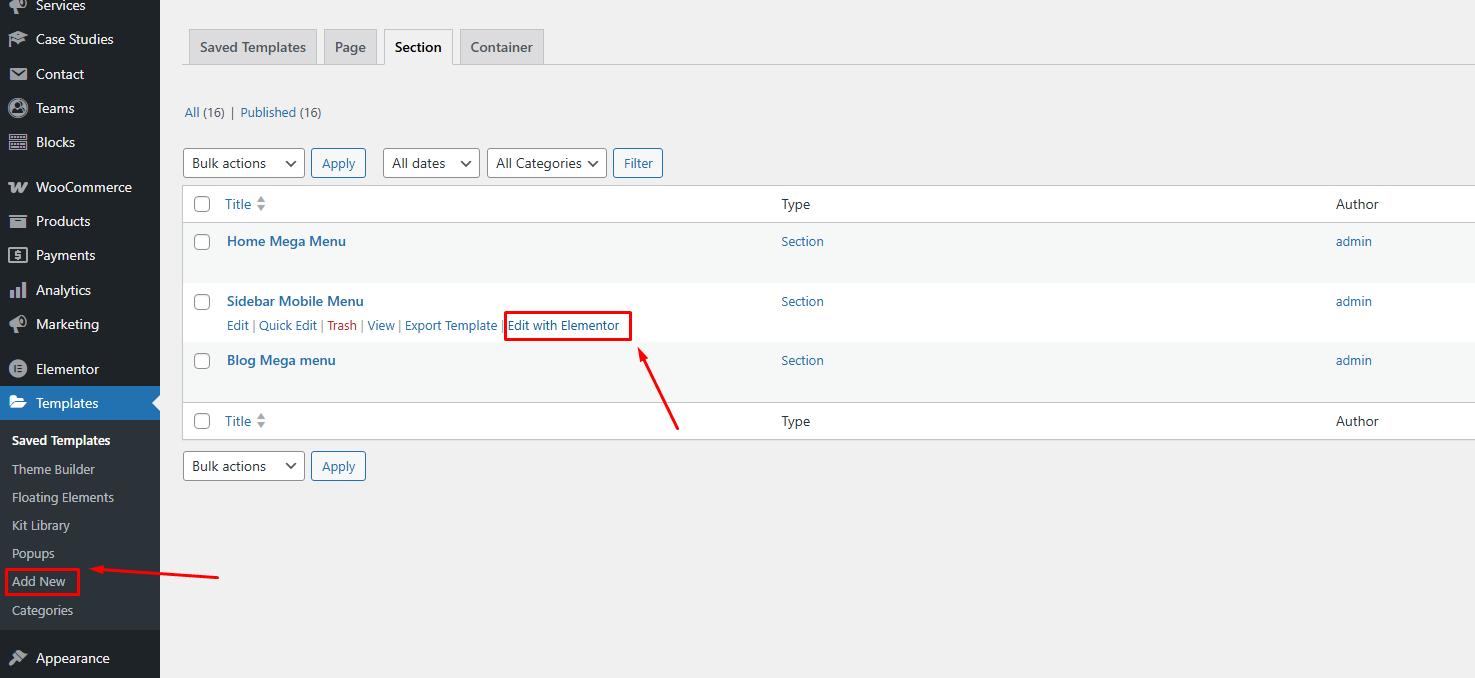Image resolution: width=1475 pixels, height=678 pixels.
Task: Open Analytics using the bar chart icon
Action: [17, 290]
